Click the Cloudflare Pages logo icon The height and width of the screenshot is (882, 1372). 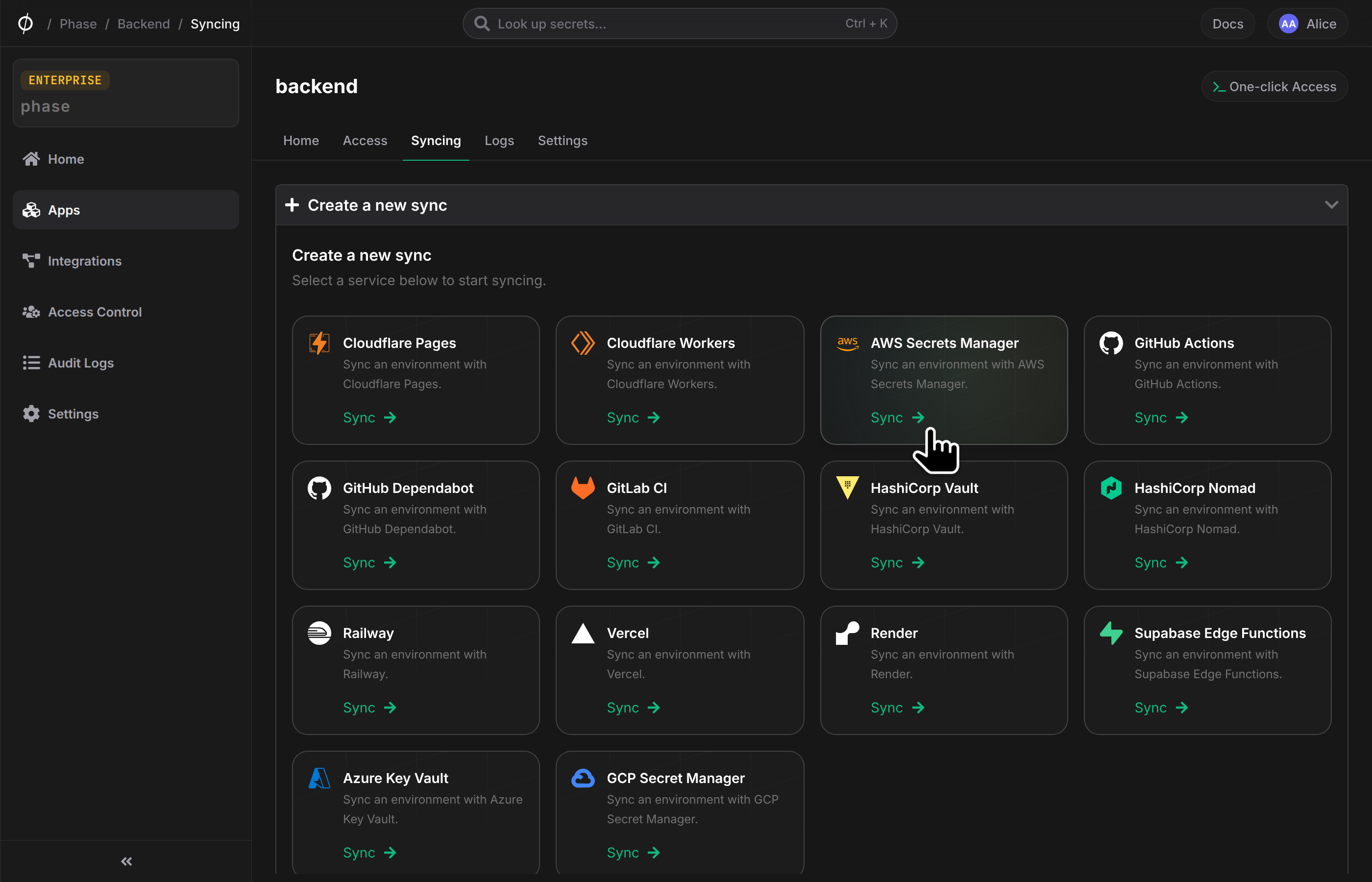coord(319,343)
